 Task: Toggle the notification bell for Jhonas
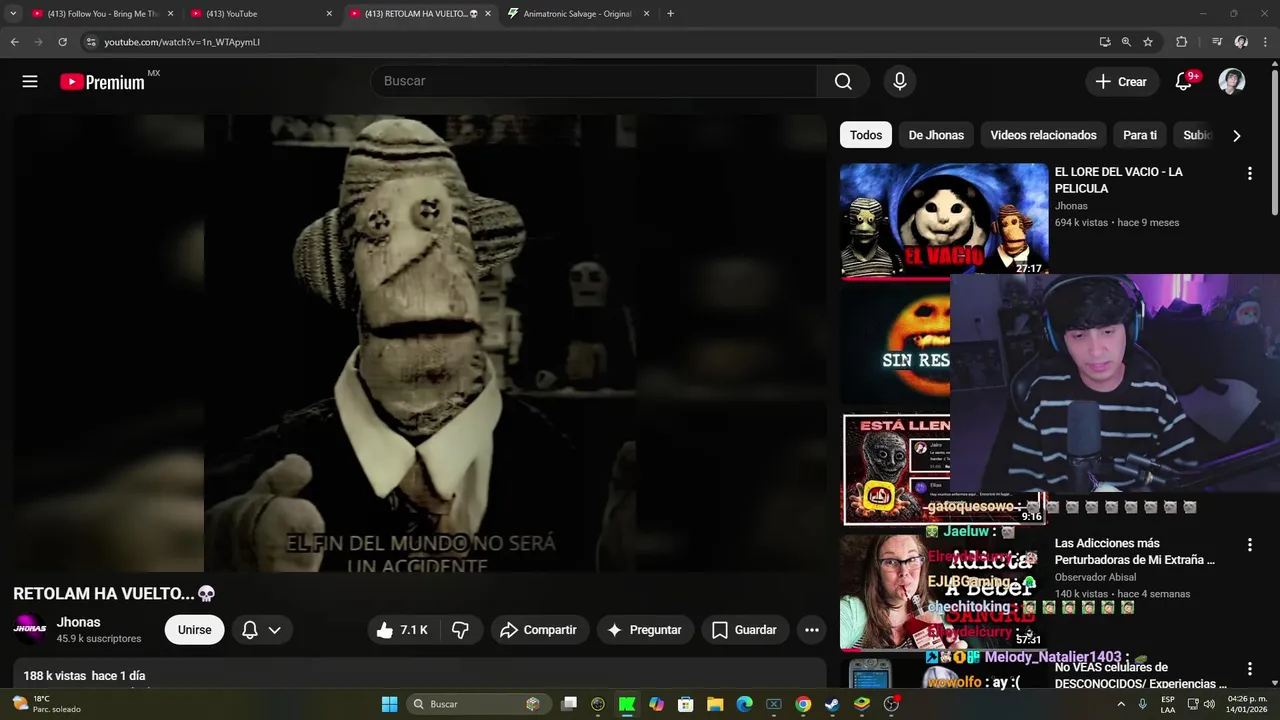pyautogui.click(x=250, y=630)
